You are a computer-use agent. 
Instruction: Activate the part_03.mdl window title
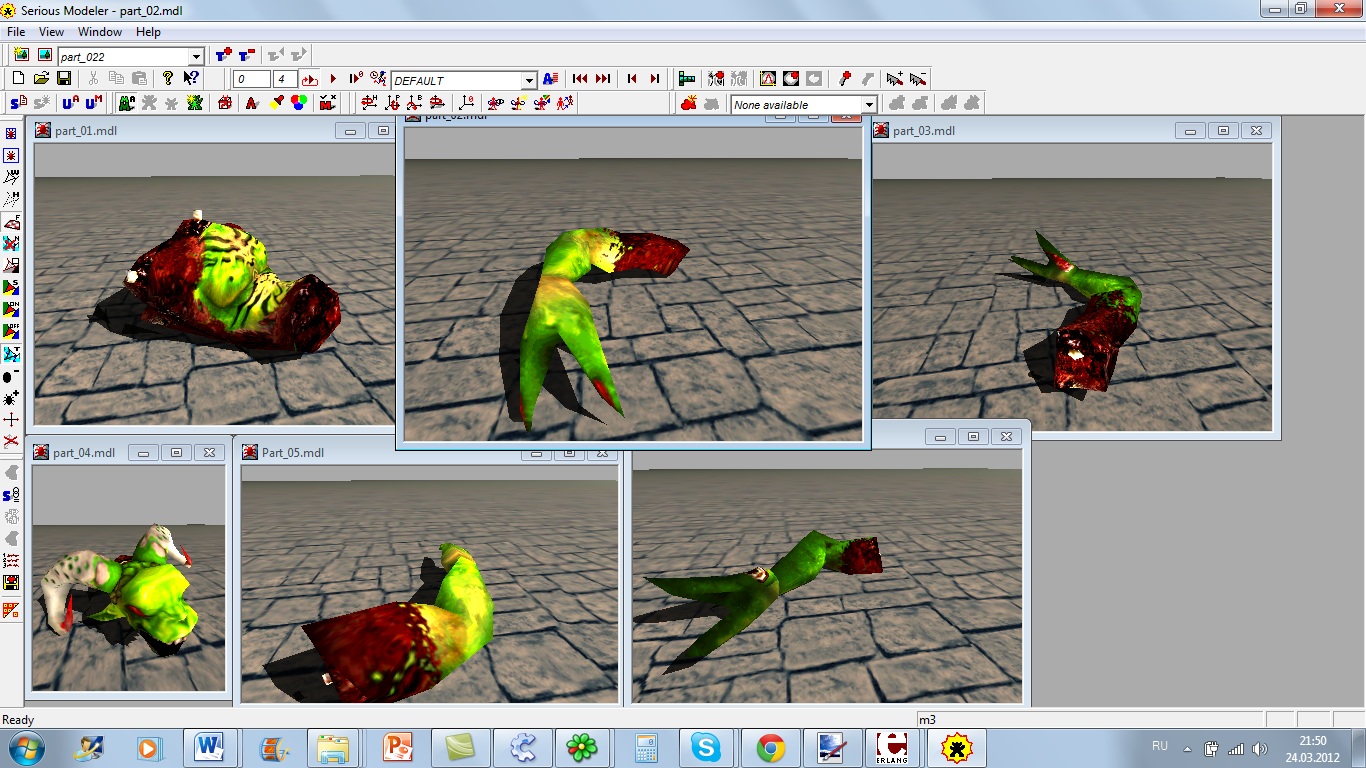point(924,131)
